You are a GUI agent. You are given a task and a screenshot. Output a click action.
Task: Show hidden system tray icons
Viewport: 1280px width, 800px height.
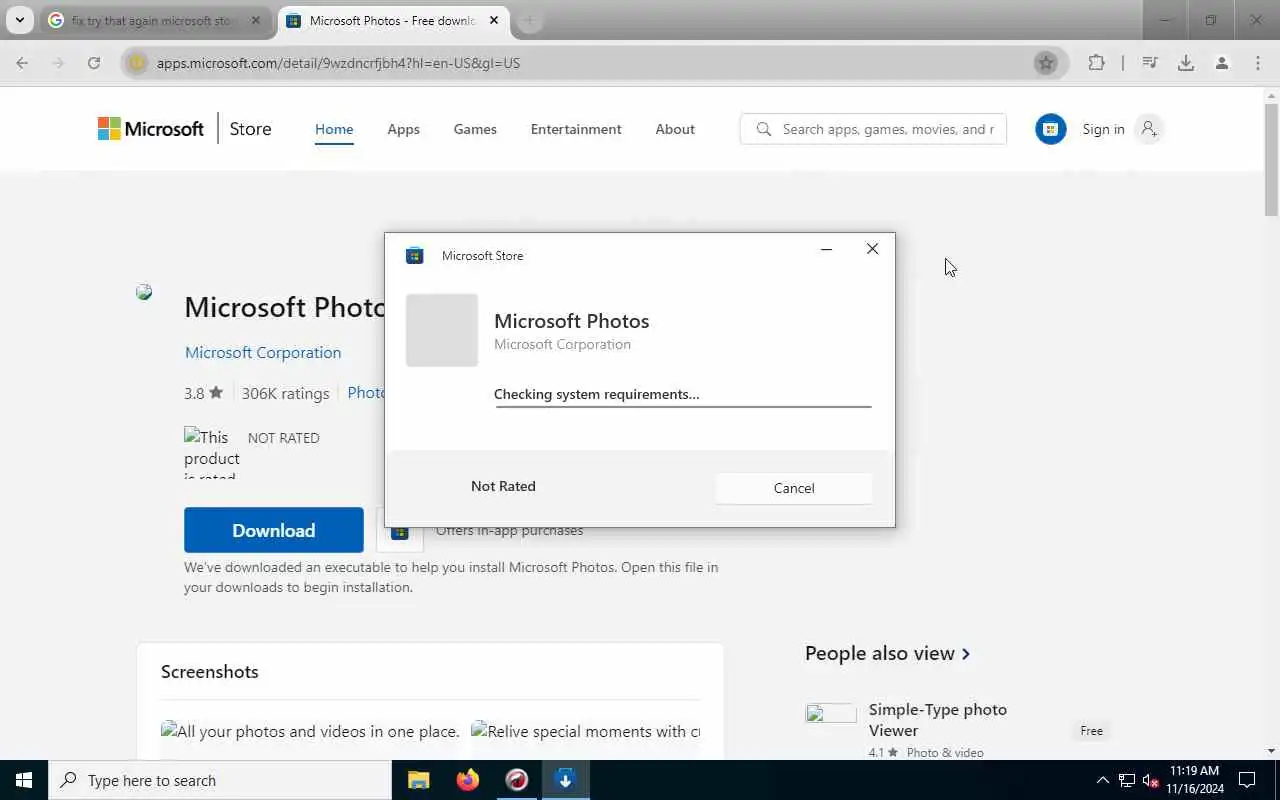point(1103,780)
